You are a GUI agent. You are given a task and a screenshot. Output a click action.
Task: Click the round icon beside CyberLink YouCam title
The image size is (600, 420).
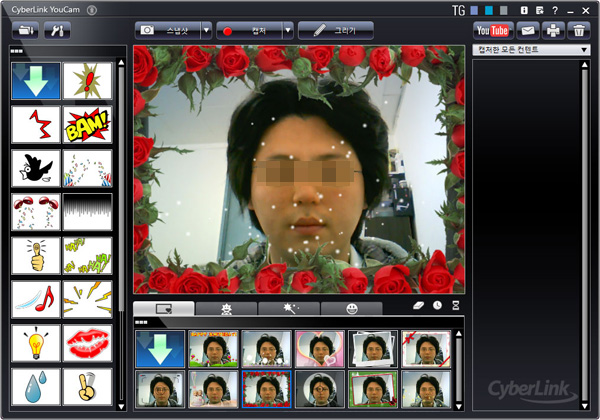pyautogui.click(x=92, y=10)
